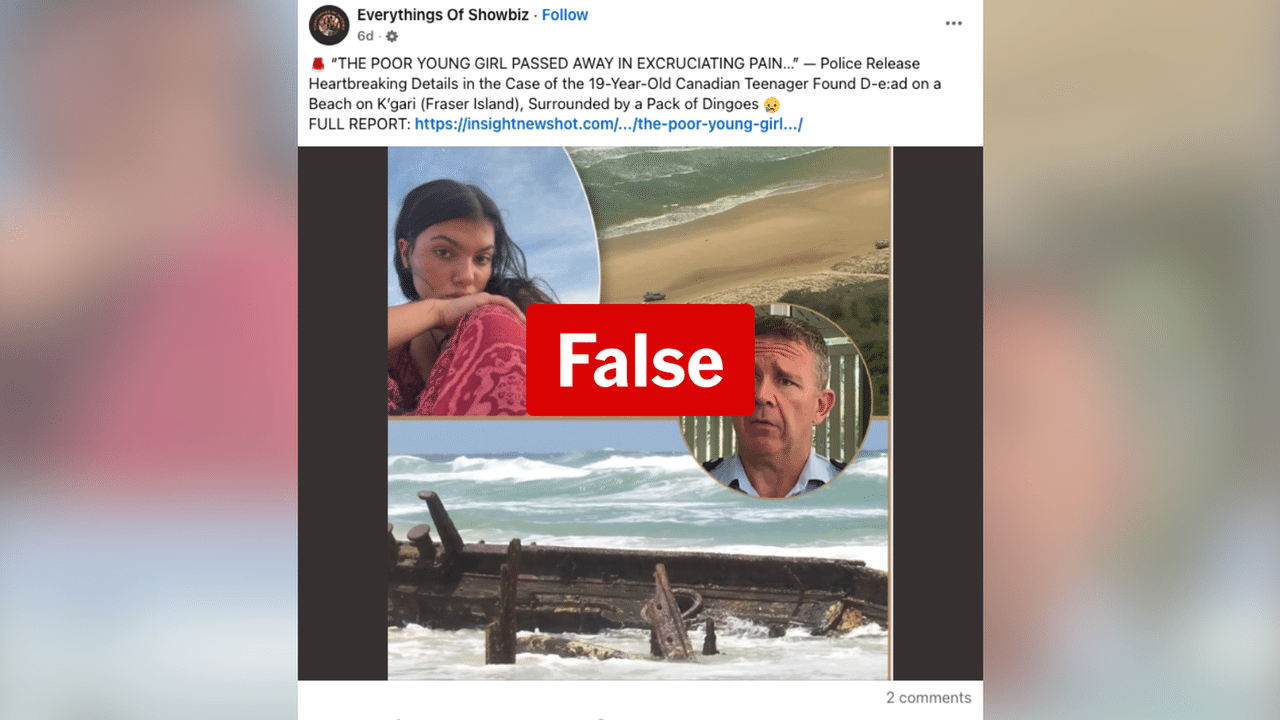View the 2 comments on the post
This screenshot has height=720, width=1280.
[928, 698]
